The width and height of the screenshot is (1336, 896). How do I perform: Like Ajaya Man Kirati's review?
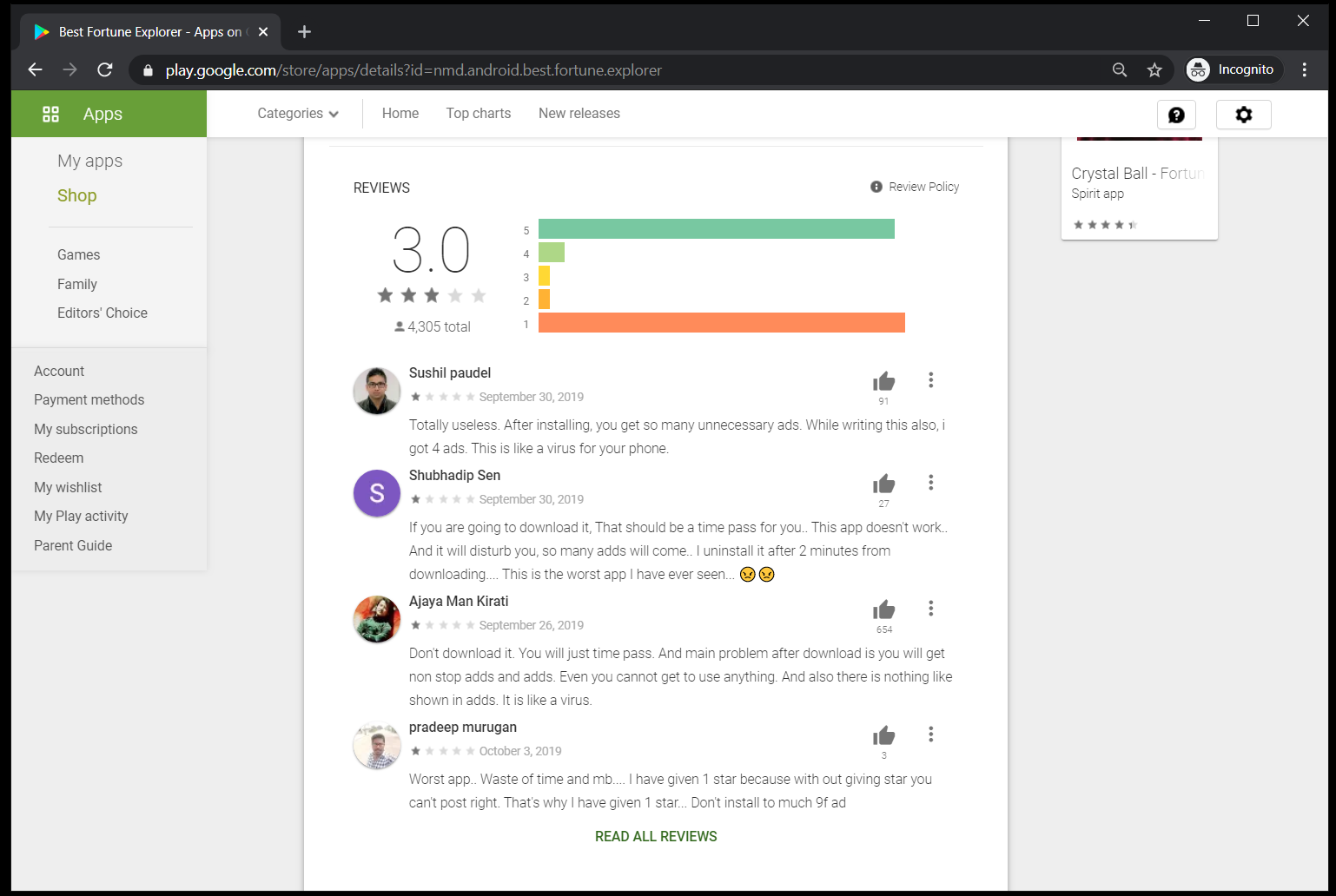[883, 608]
